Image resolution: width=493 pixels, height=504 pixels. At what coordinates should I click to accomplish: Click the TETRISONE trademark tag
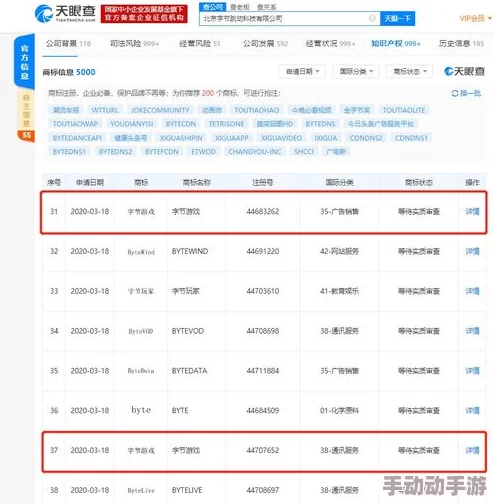(226, 124)
